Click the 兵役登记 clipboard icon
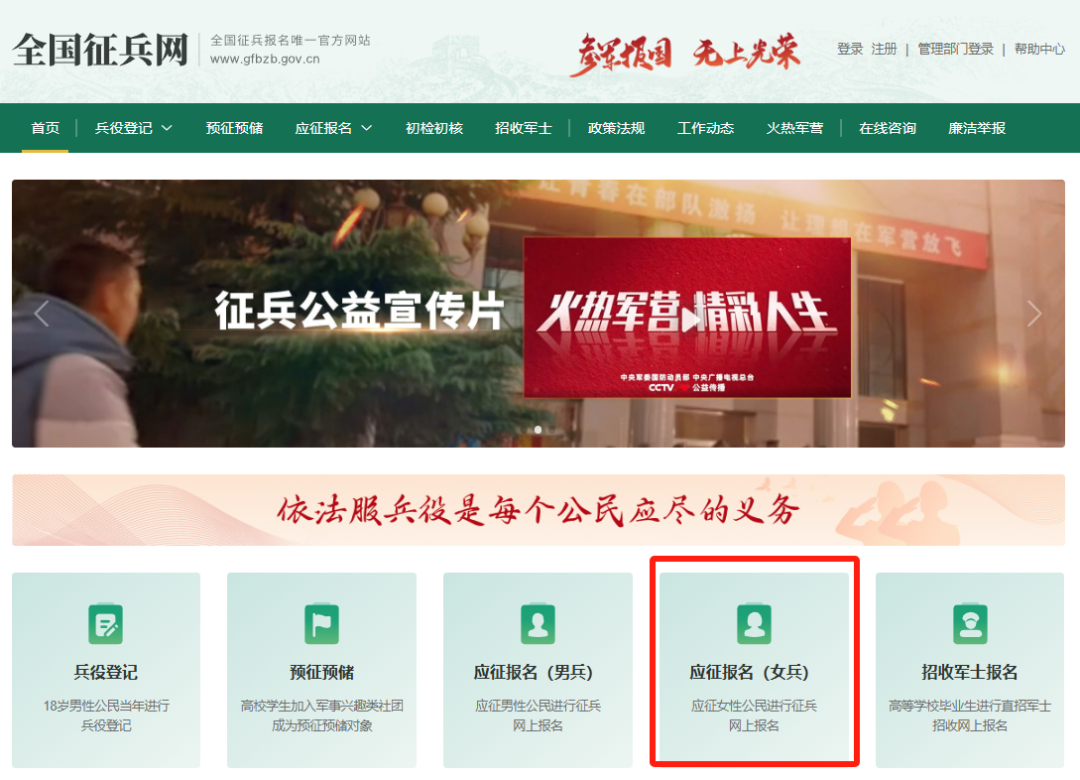Viewport: 1080px width, 780px height. point(105,623)
